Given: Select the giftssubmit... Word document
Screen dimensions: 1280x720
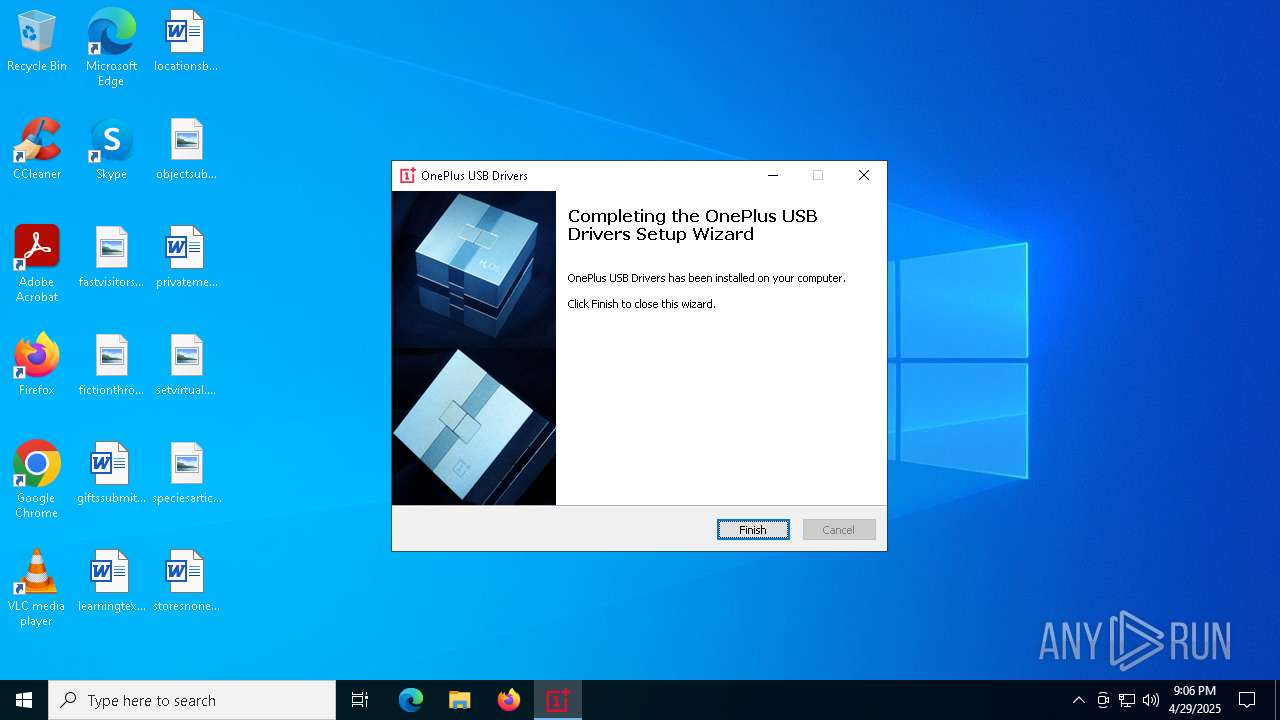Looking at the screenshot, I should 111,474.
